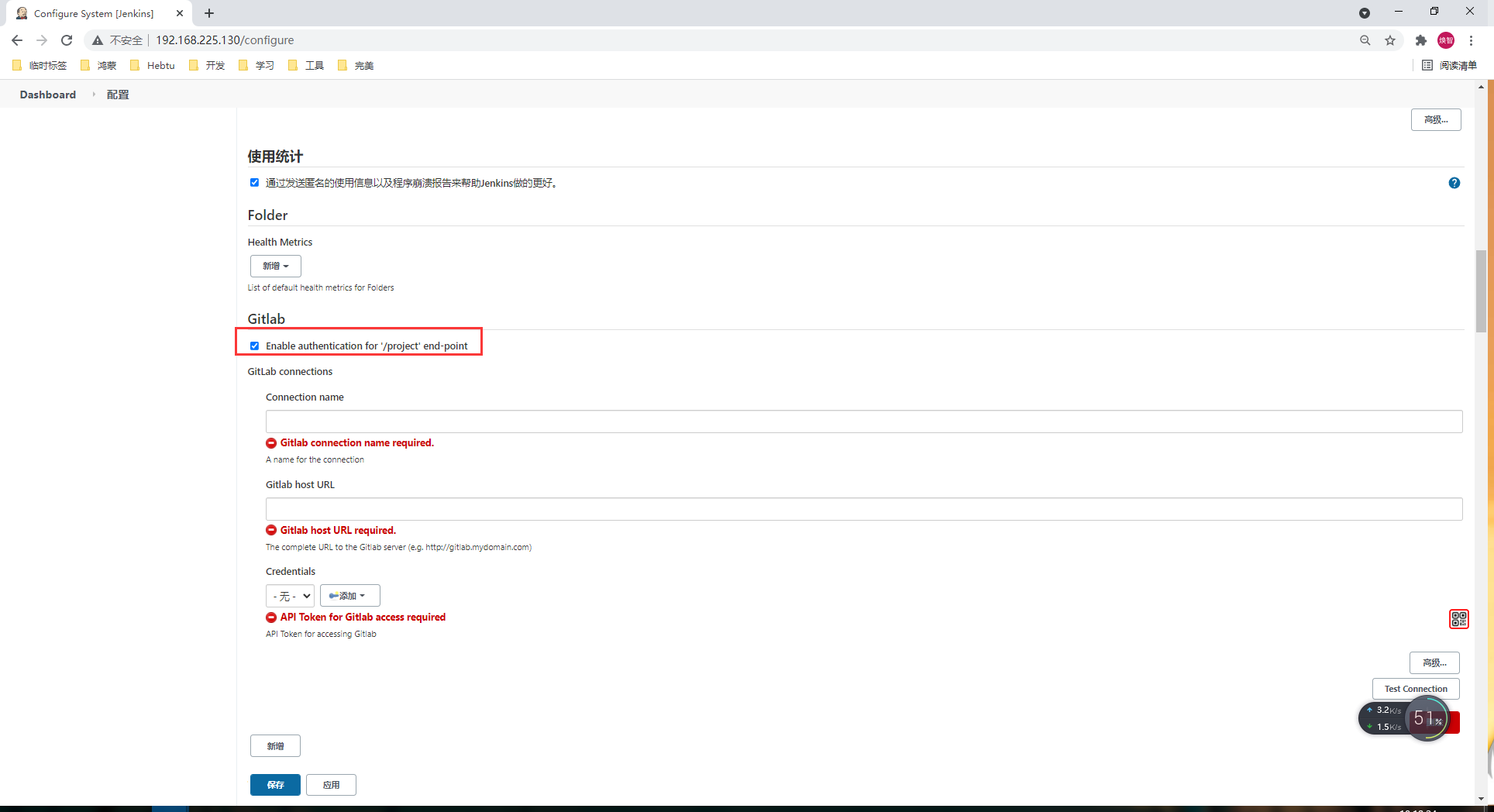Image resolution: width=1494 pixels, height=812 pixels.
Task: Open the Credentials '- 无 -' select box
Action: point(290,596)
